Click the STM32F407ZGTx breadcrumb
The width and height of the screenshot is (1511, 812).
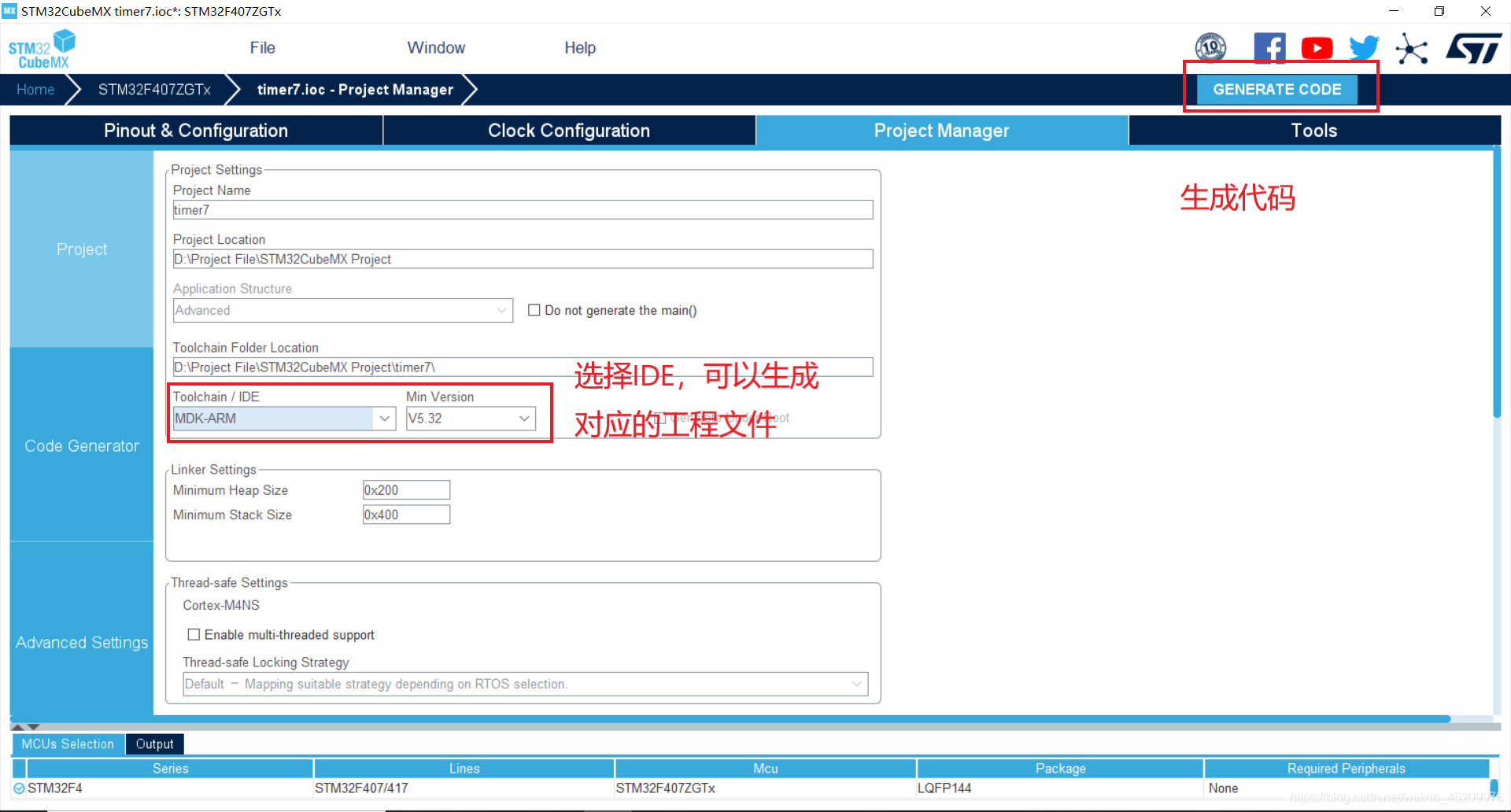[x=154, y=90]
